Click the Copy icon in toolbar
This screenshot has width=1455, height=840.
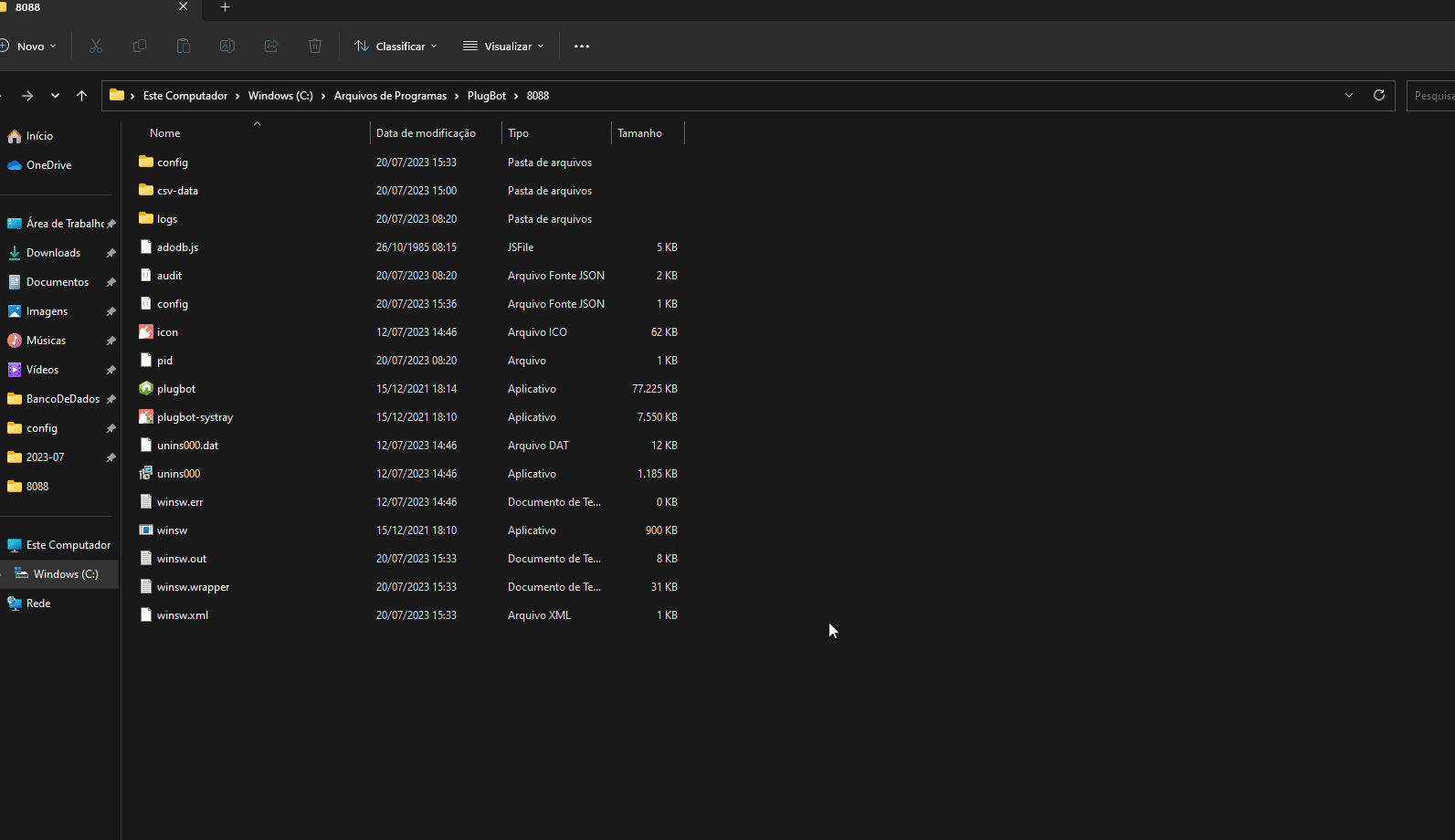pos(140,46)
